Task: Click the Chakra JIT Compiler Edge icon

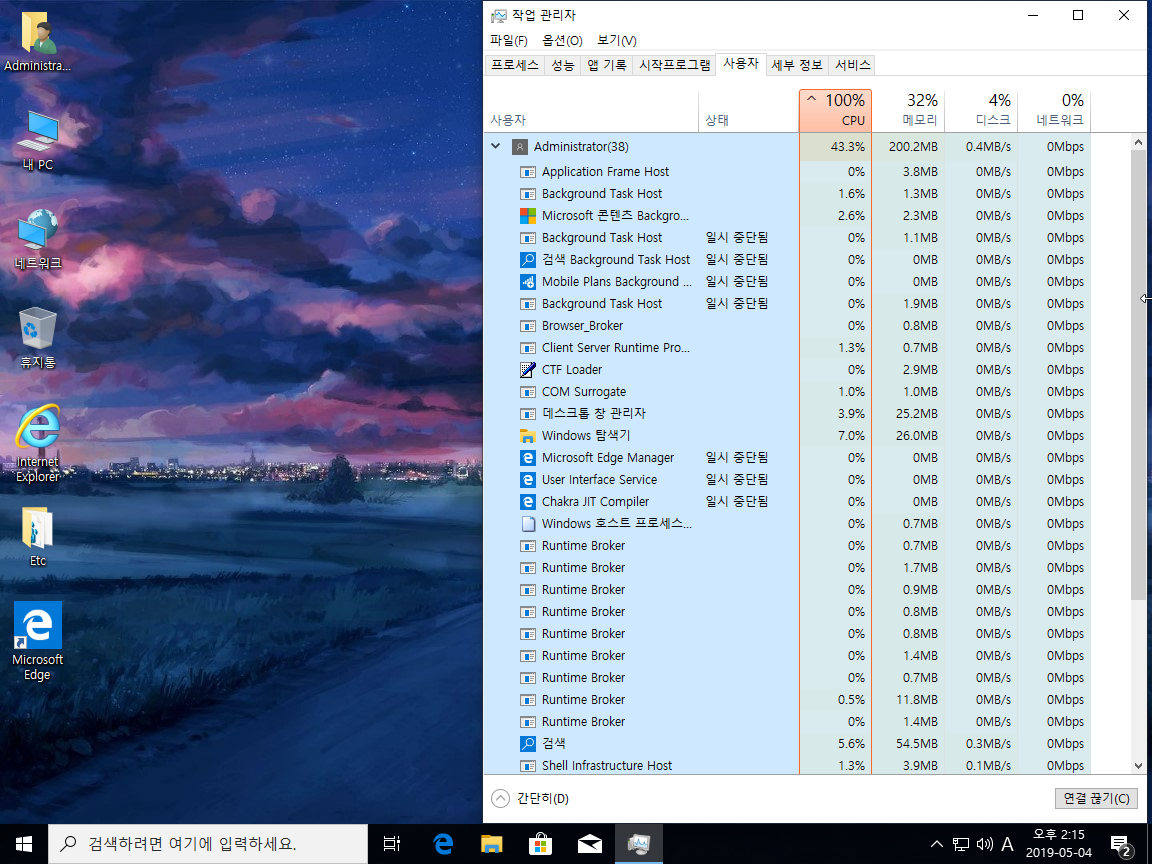Action: [x=528, y=502]
